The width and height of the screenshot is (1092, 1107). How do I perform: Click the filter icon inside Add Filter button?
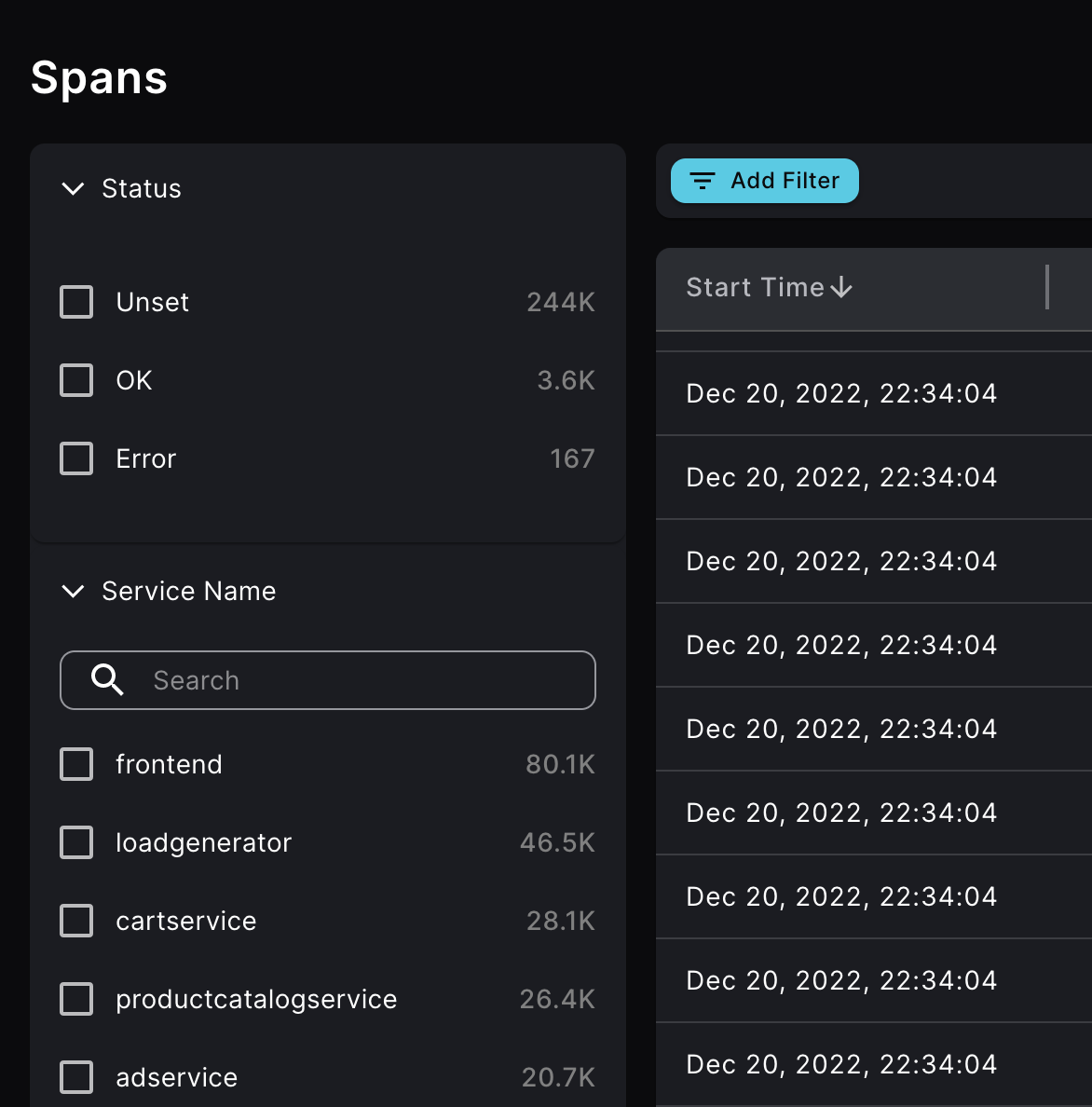[x=703, y=181]
